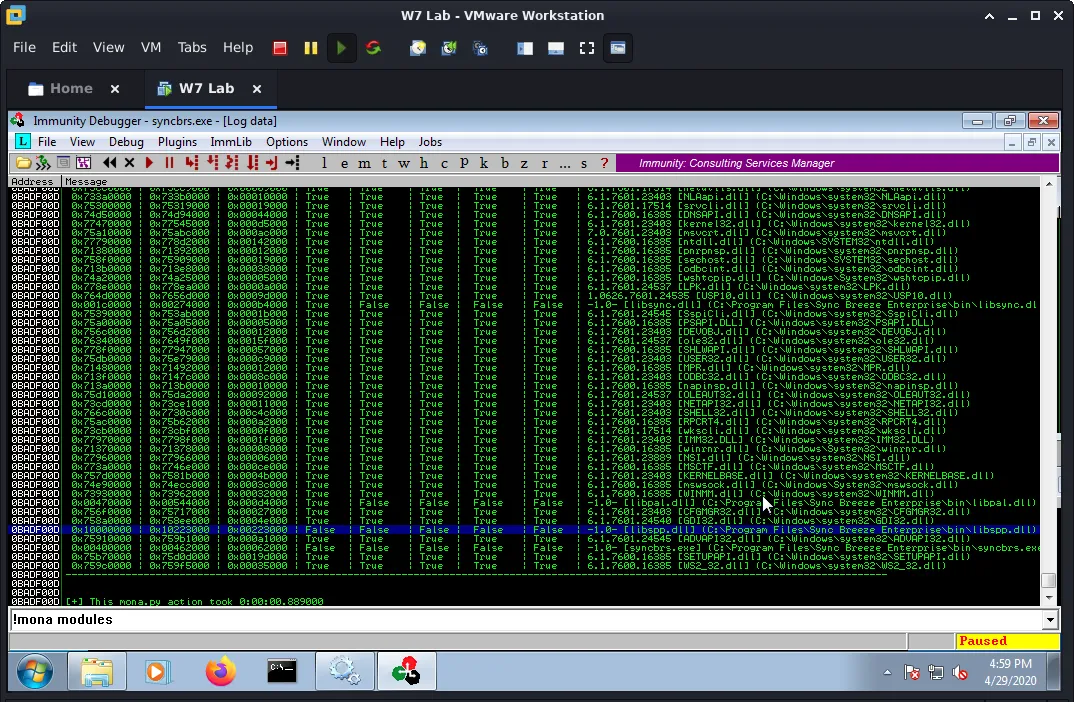Select the syncbrs.exe log row

525,548
